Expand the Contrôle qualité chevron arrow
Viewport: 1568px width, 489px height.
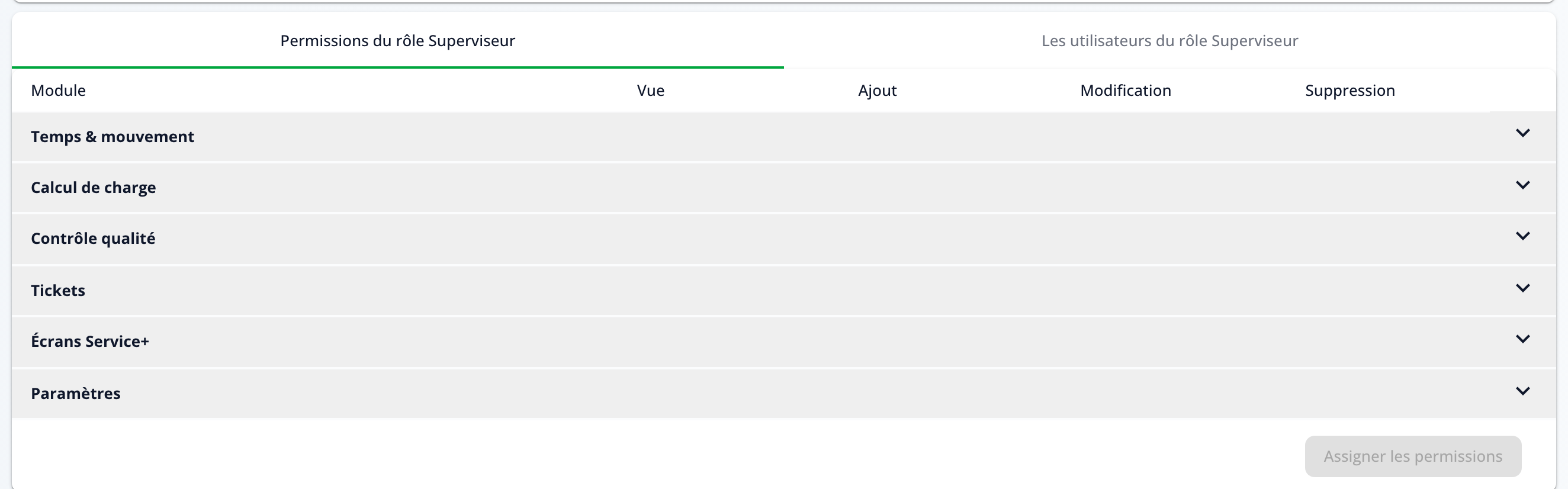pyautogui.click(x=1522, y=236)
